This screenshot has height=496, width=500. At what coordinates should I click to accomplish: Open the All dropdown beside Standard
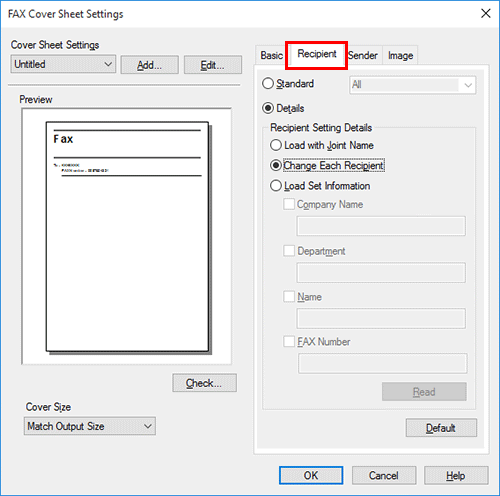413,85
